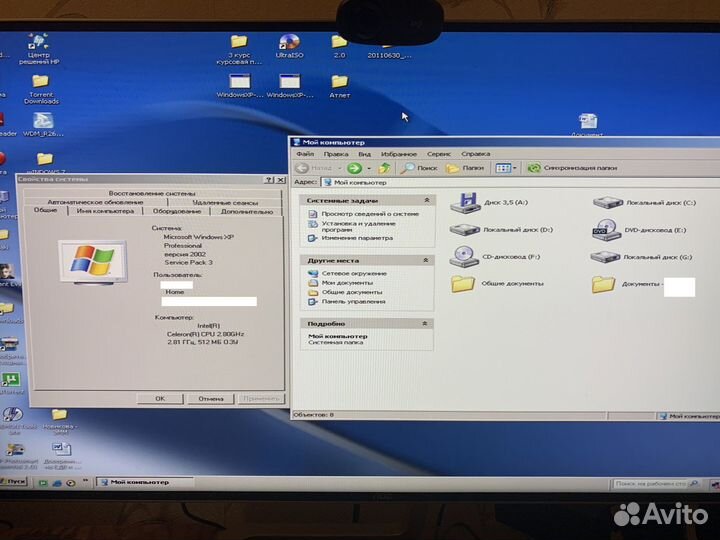This screenshot has height=540, width=720.
Task: Open the Атлет desktop folder
Action: point(339,87)
